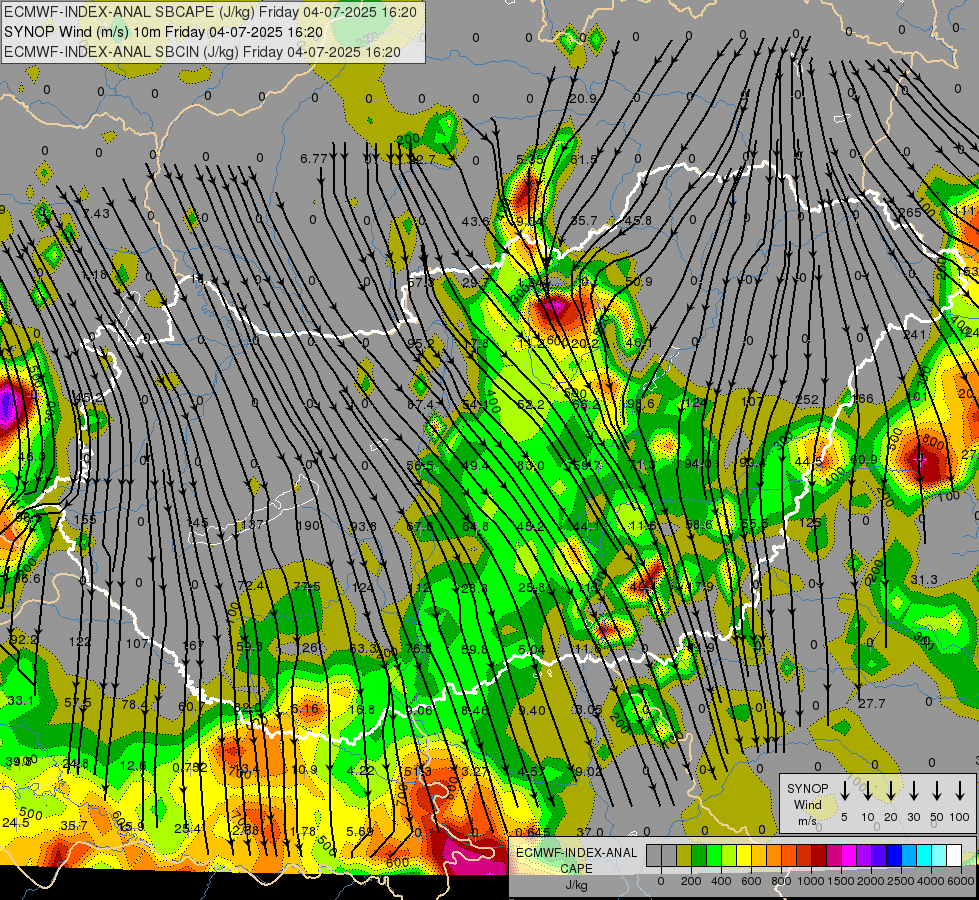Click the map value 24.5

click(16, 823)
